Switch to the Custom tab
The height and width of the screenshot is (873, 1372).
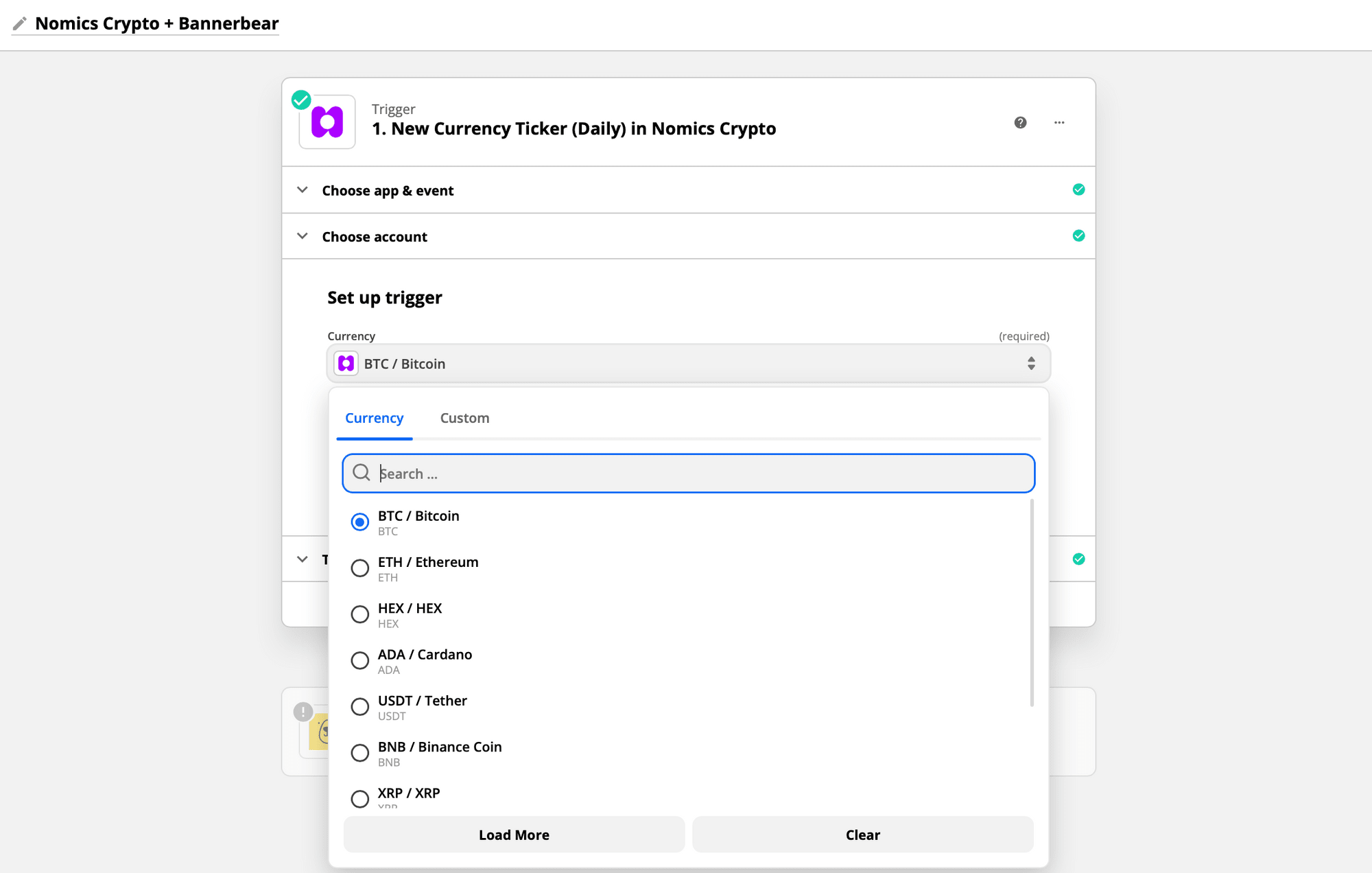tap(464, 418)
